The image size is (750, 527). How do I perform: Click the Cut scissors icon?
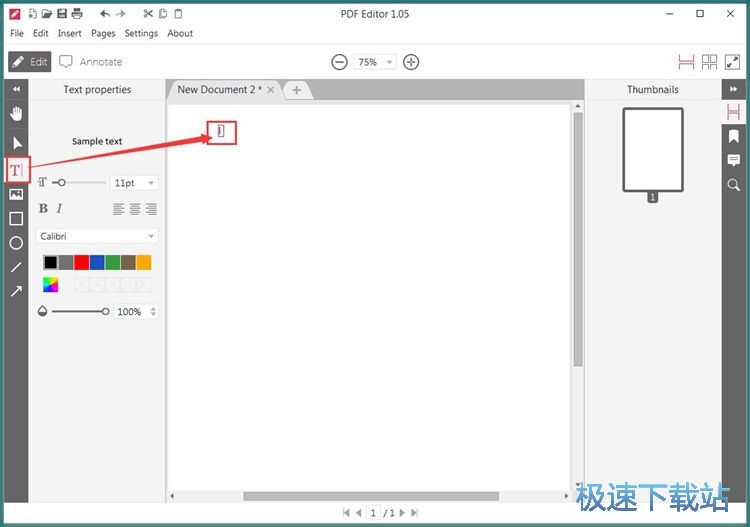[148, 13]
